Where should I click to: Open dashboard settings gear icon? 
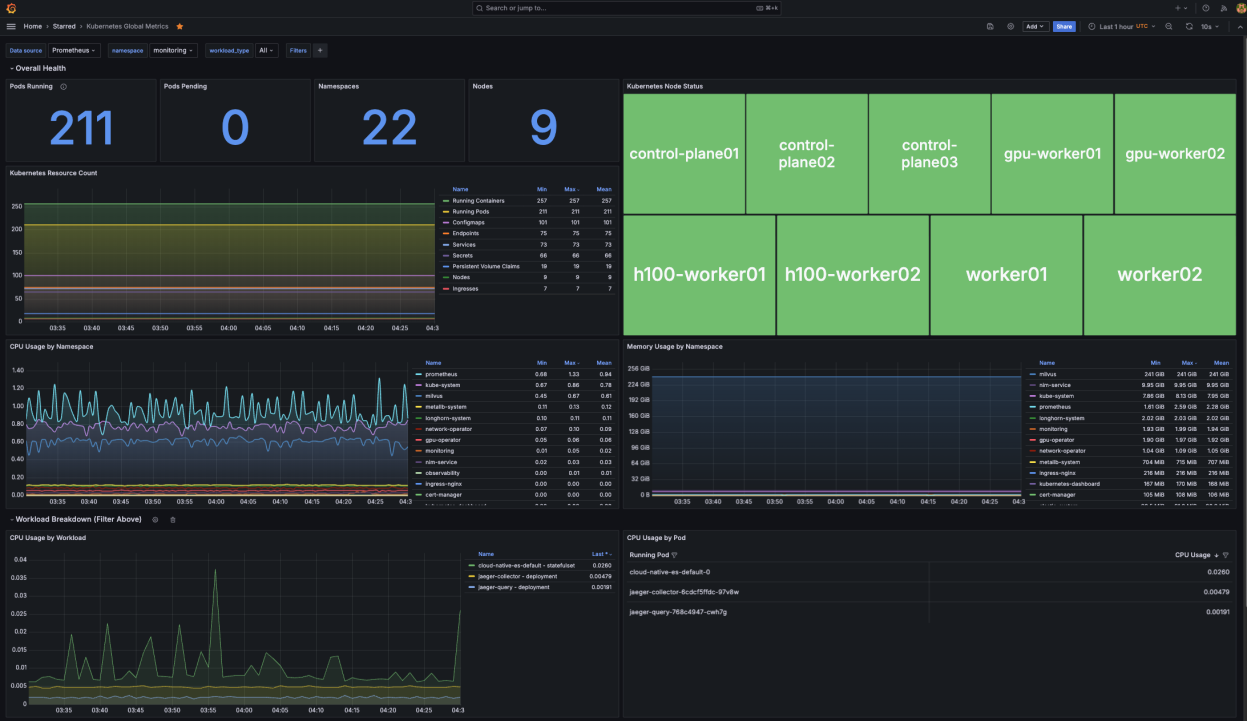pyautogui.click(x=1010, y=26)
